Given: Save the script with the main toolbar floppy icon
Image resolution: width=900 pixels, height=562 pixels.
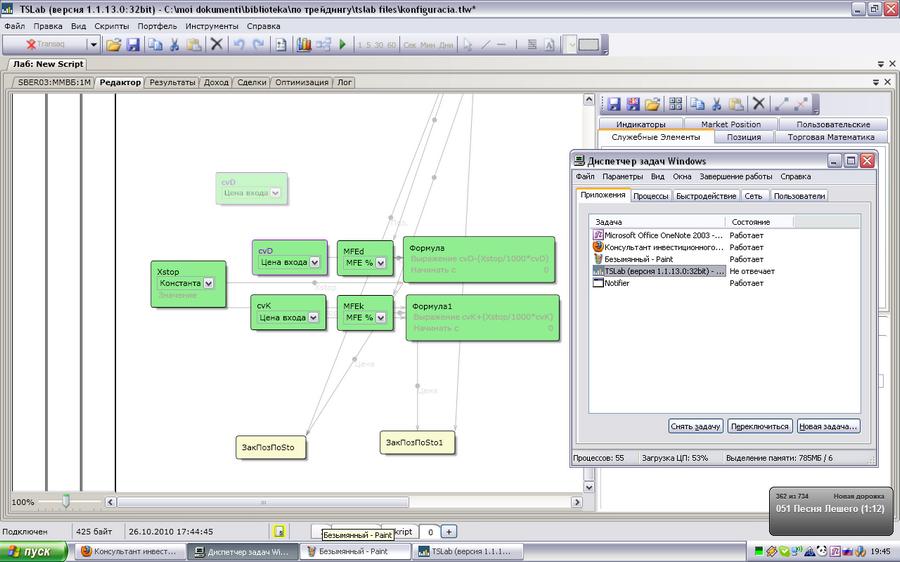Looking at the screenshot, I should point(132,45).
